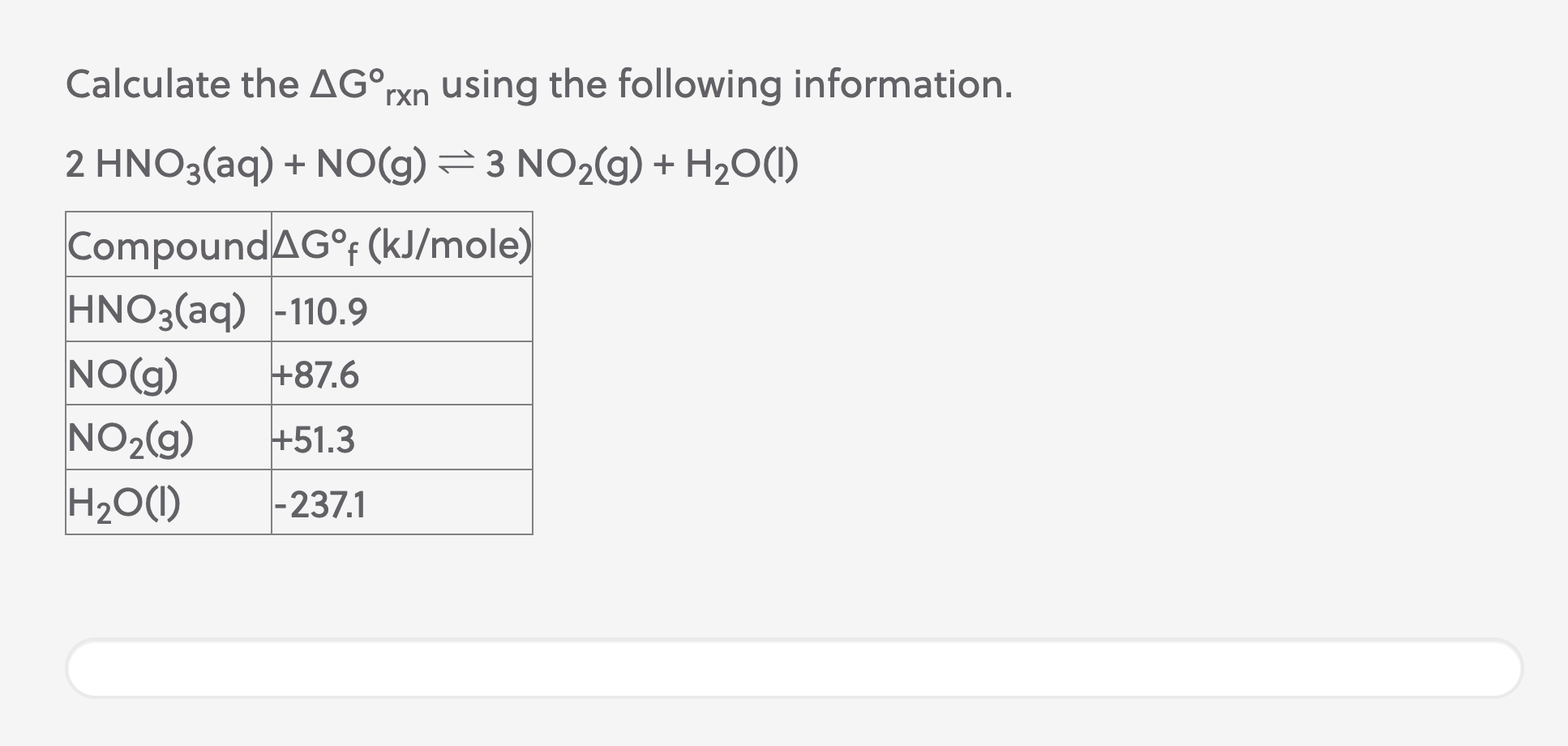Image resolution: width=1568 pixels, height=746 pixels.
Task: Click the ΔG°f (kJ/mole) column header
Action: [x=401, y=245]
